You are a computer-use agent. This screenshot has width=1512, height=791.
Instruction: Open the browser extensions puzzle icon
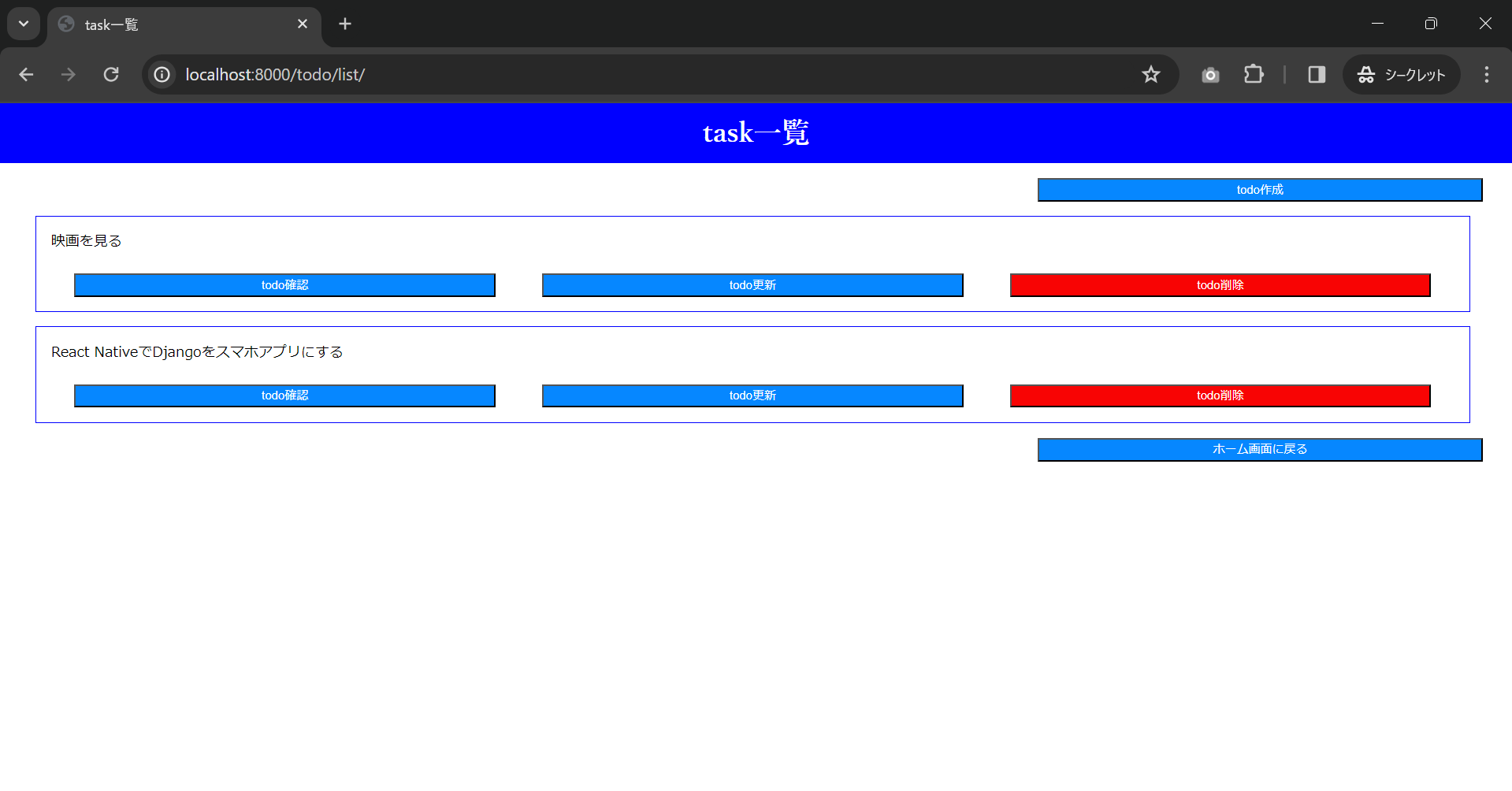click(1253, 75)
